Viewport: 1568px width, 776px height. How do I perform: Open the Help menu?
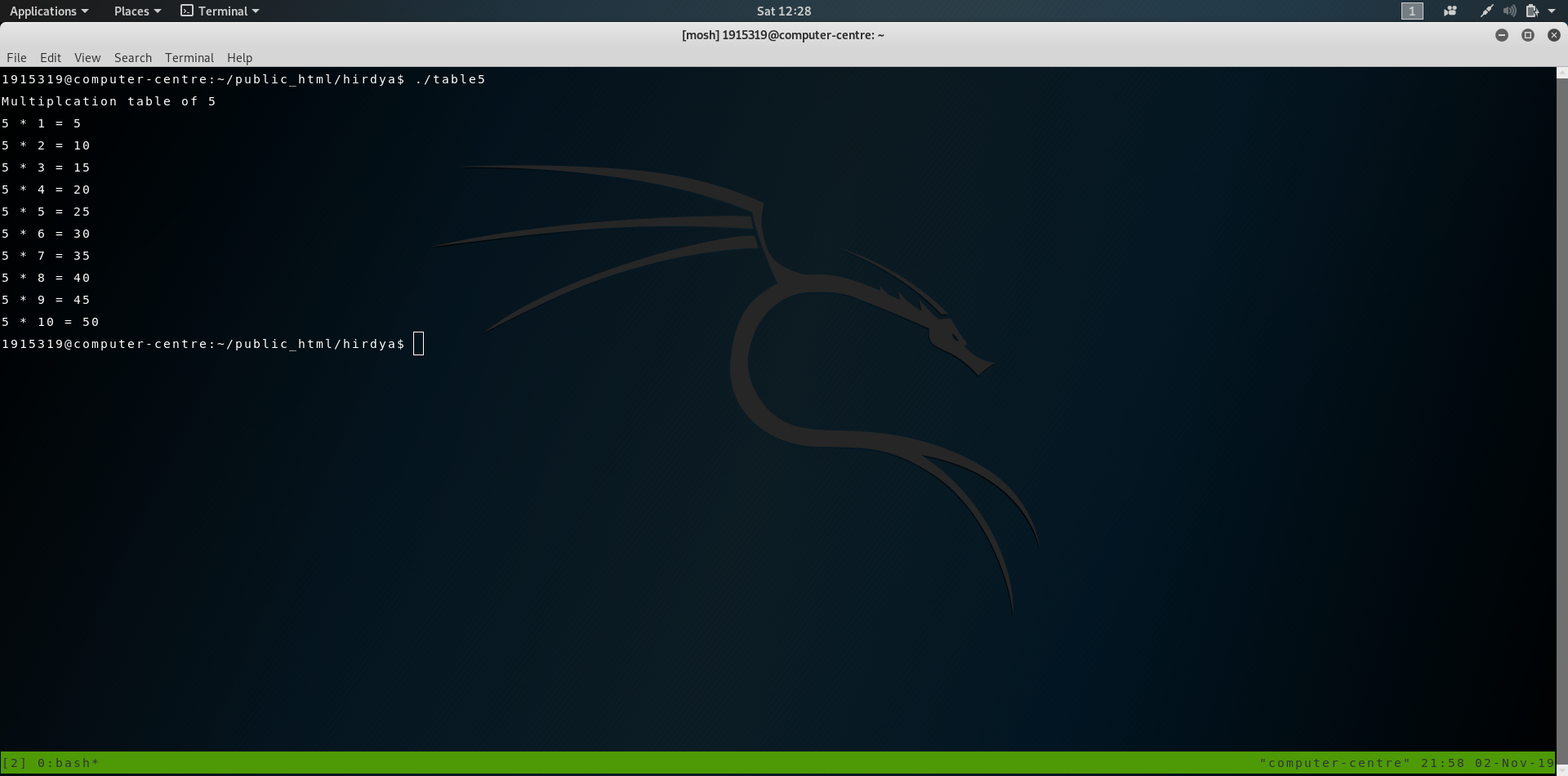coord(239,57)
